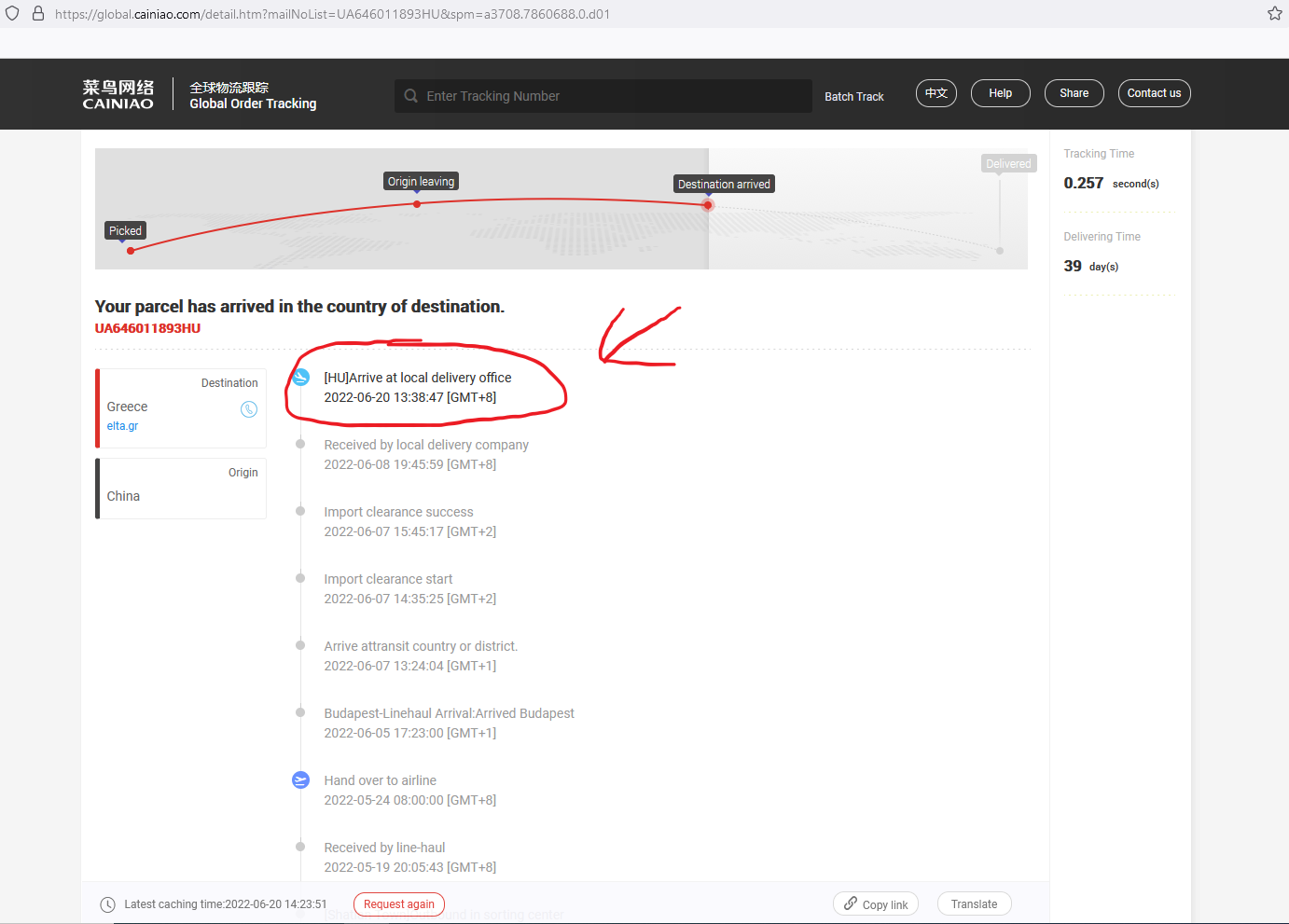Click the padlock site security icon
Image resolution: width=1289 pixels, height=924 pixels.
click(38, 14)
